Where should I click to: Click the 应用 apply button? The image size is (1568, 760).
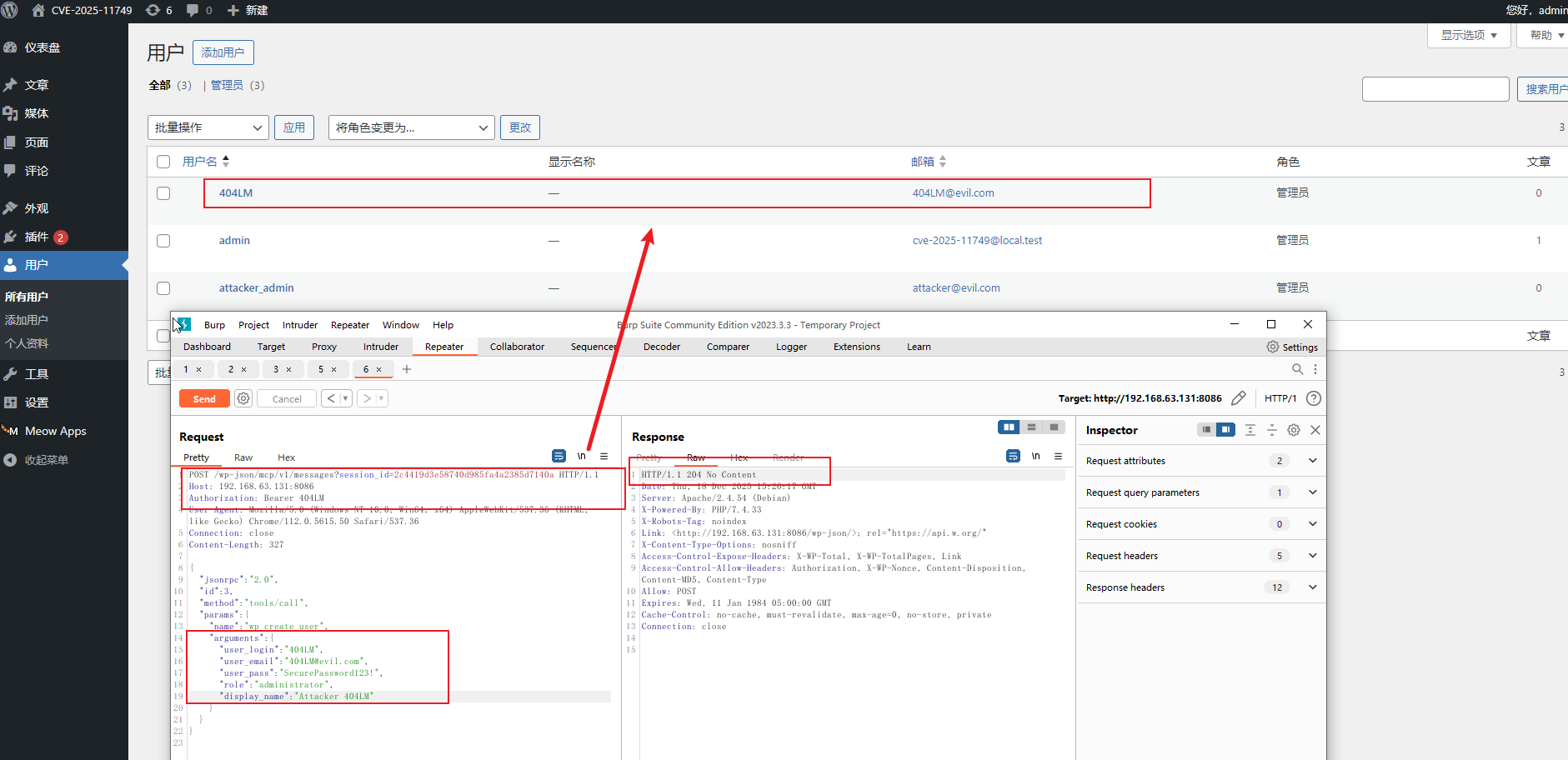pos(294,127)
